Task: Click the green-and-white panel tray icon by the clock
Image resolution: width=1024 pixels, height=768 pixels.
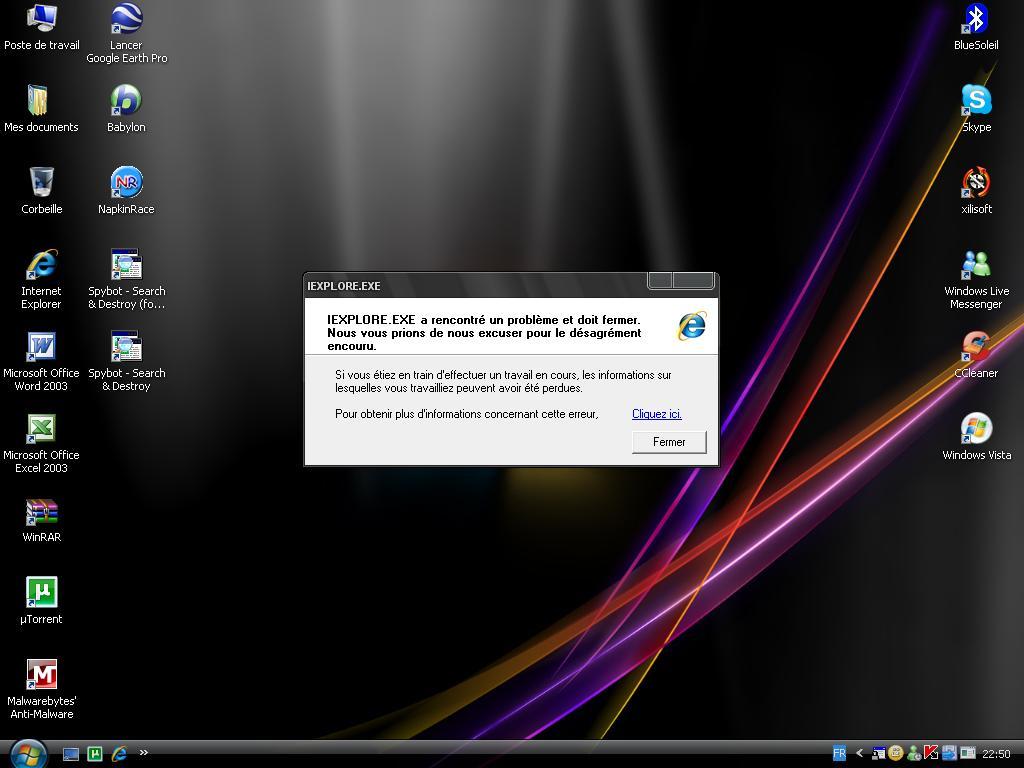Action: point(967,754)
